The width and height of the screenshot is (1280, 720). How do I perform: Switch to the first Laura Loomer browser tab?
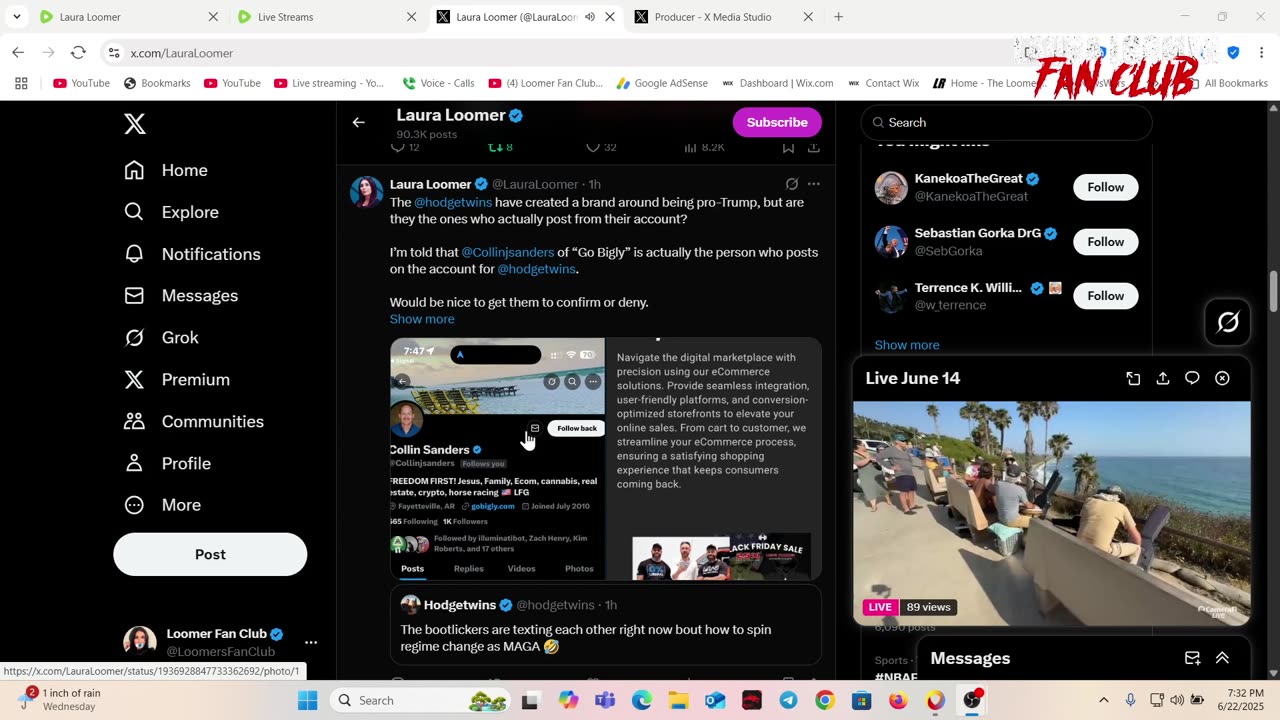[128, 17]
